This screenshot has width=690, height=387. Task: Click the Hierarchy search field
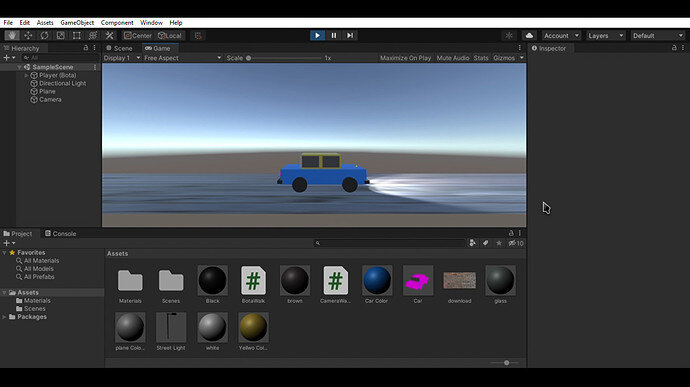coord(61,58)
